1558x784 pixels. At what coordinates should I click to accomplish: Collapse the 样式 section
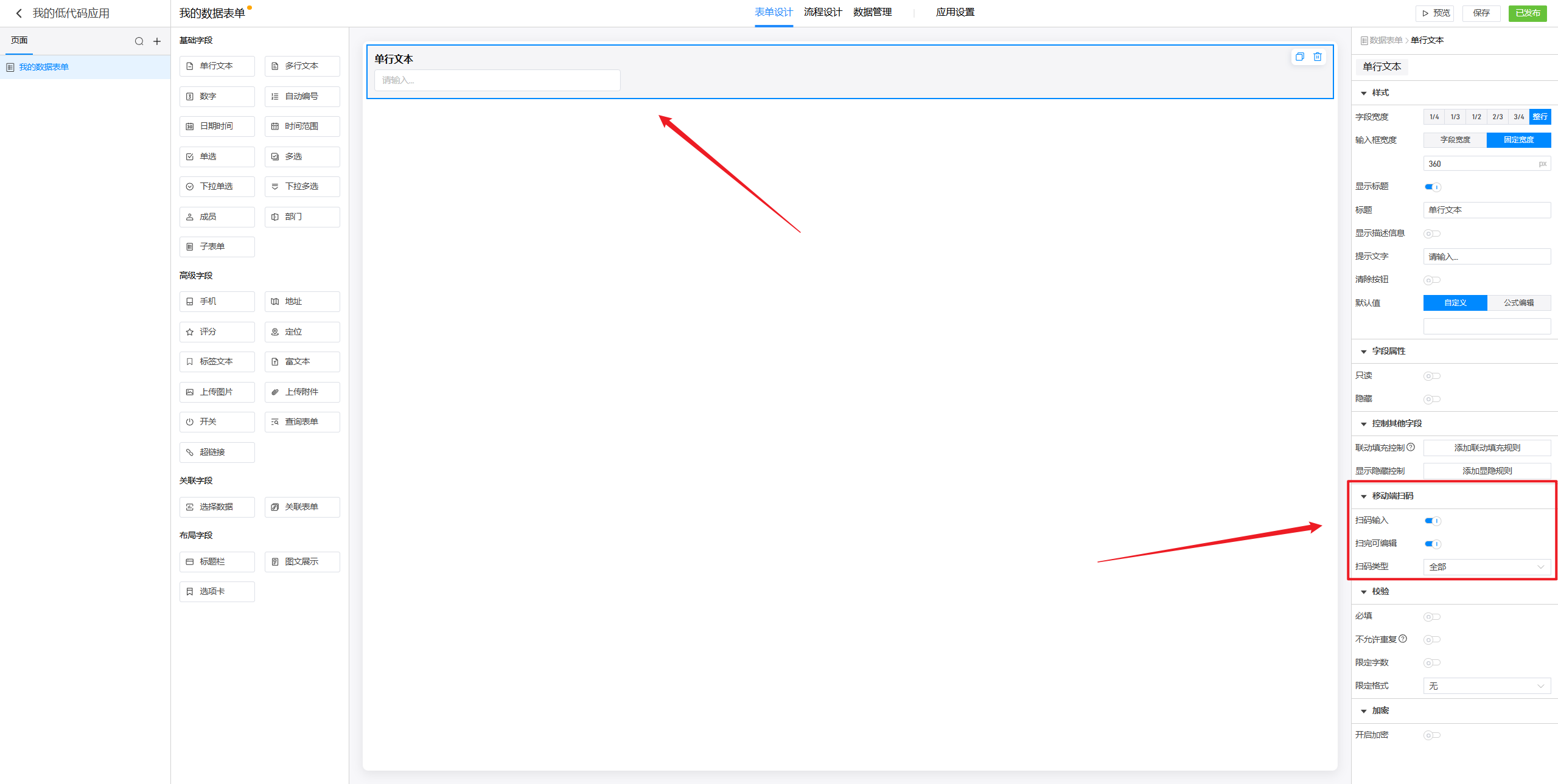(x=1364, y=93)
